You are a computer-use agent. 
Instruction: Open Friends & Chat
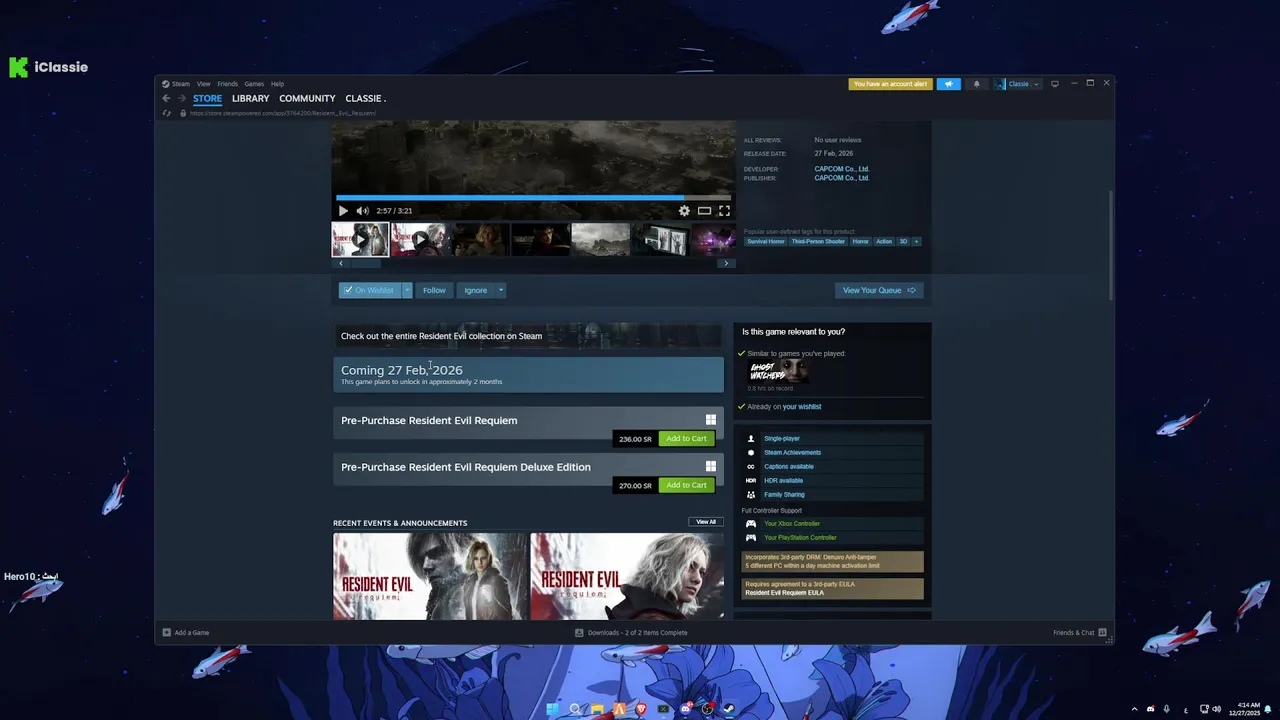point(1079,632)
